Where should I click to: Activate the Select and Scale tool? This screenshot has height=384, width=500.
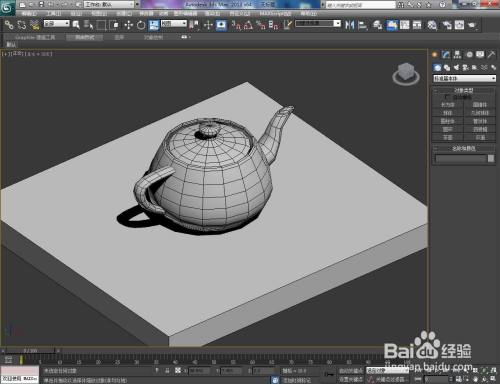point(154,25)
